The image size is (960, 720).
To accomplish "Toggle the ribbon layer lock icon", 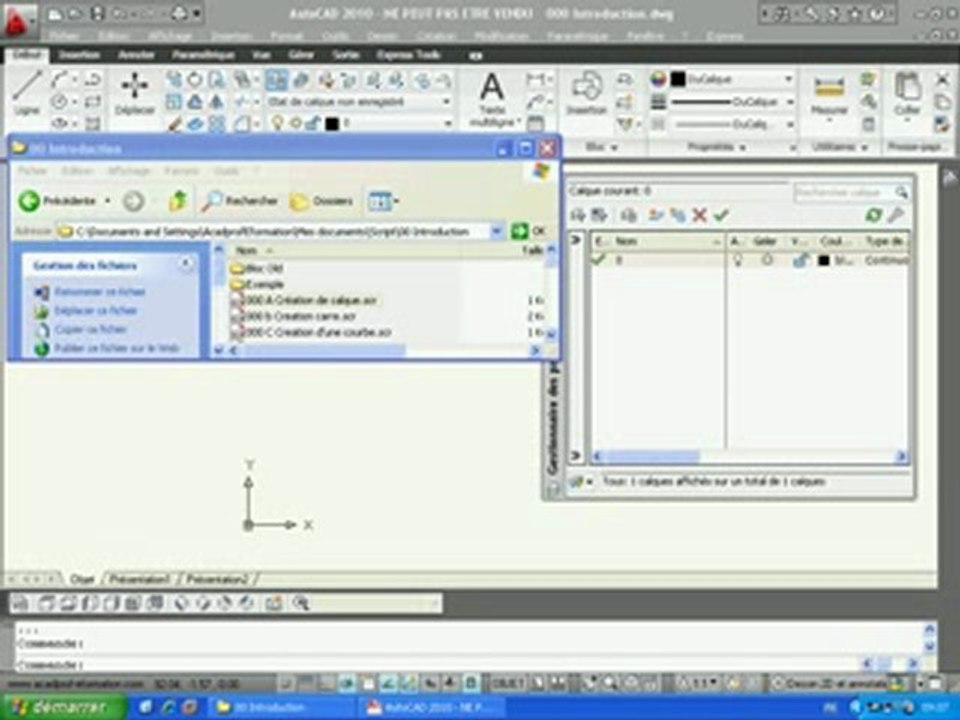I will pyautogui.click(x=313, y=123).
